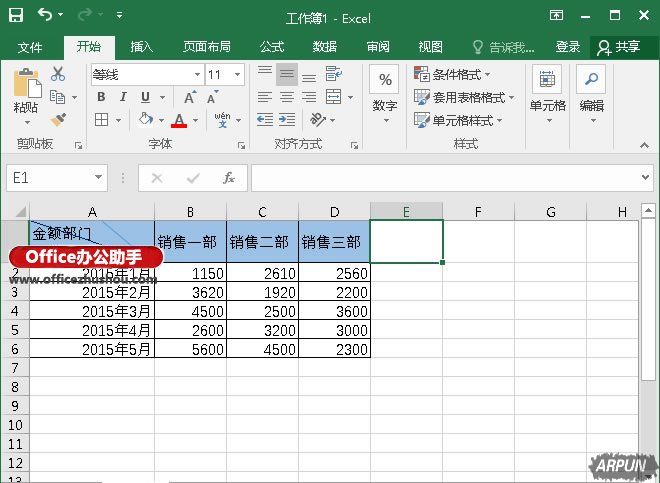The height and width of the screenshot is (483, 660).
Task: Click merge and center icon
Action: tap(334, 97)
